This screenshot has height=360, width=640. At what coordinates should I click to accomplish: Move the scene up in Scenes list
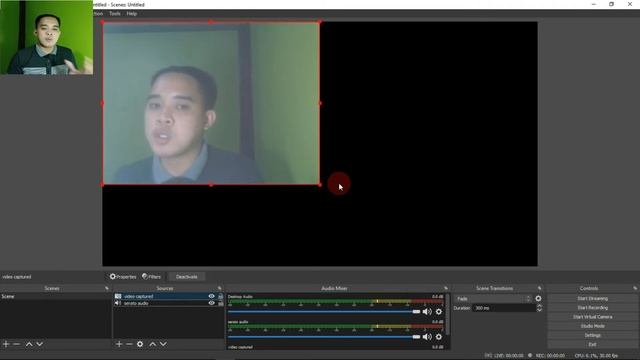(29, 344)
